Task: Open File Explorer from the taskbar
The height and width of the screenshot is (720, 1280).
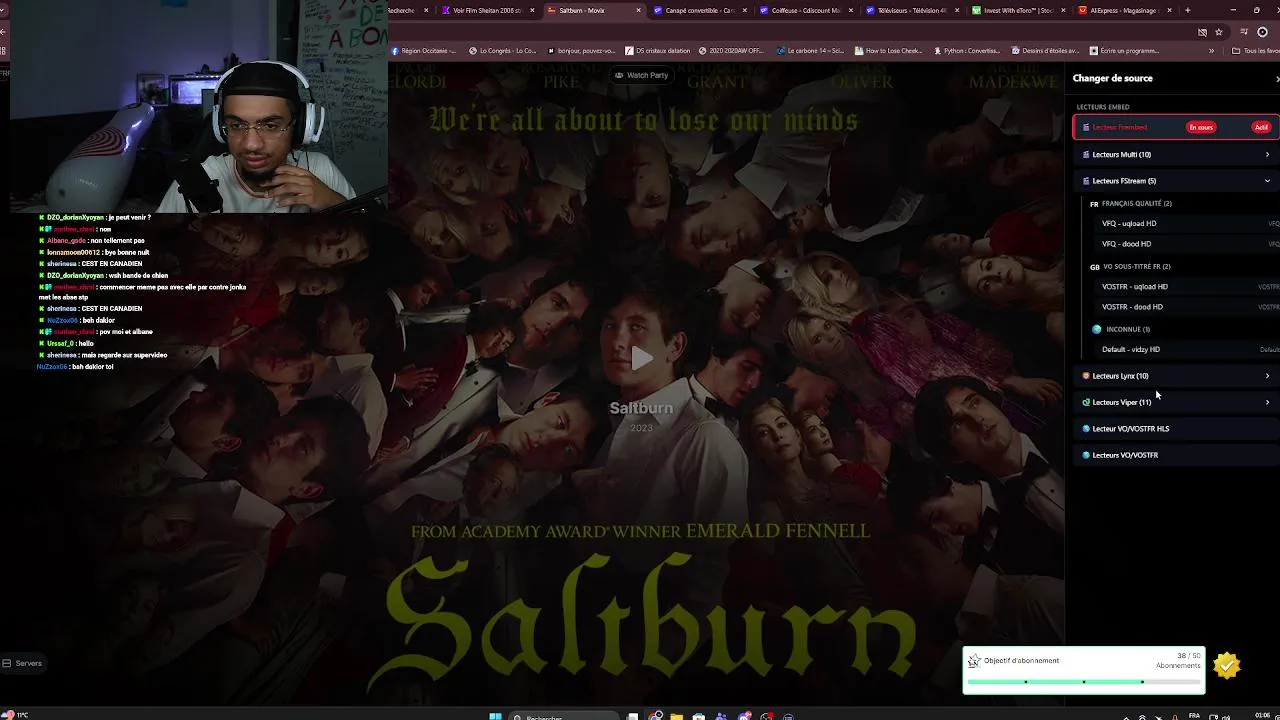Action: pos(677,716)
